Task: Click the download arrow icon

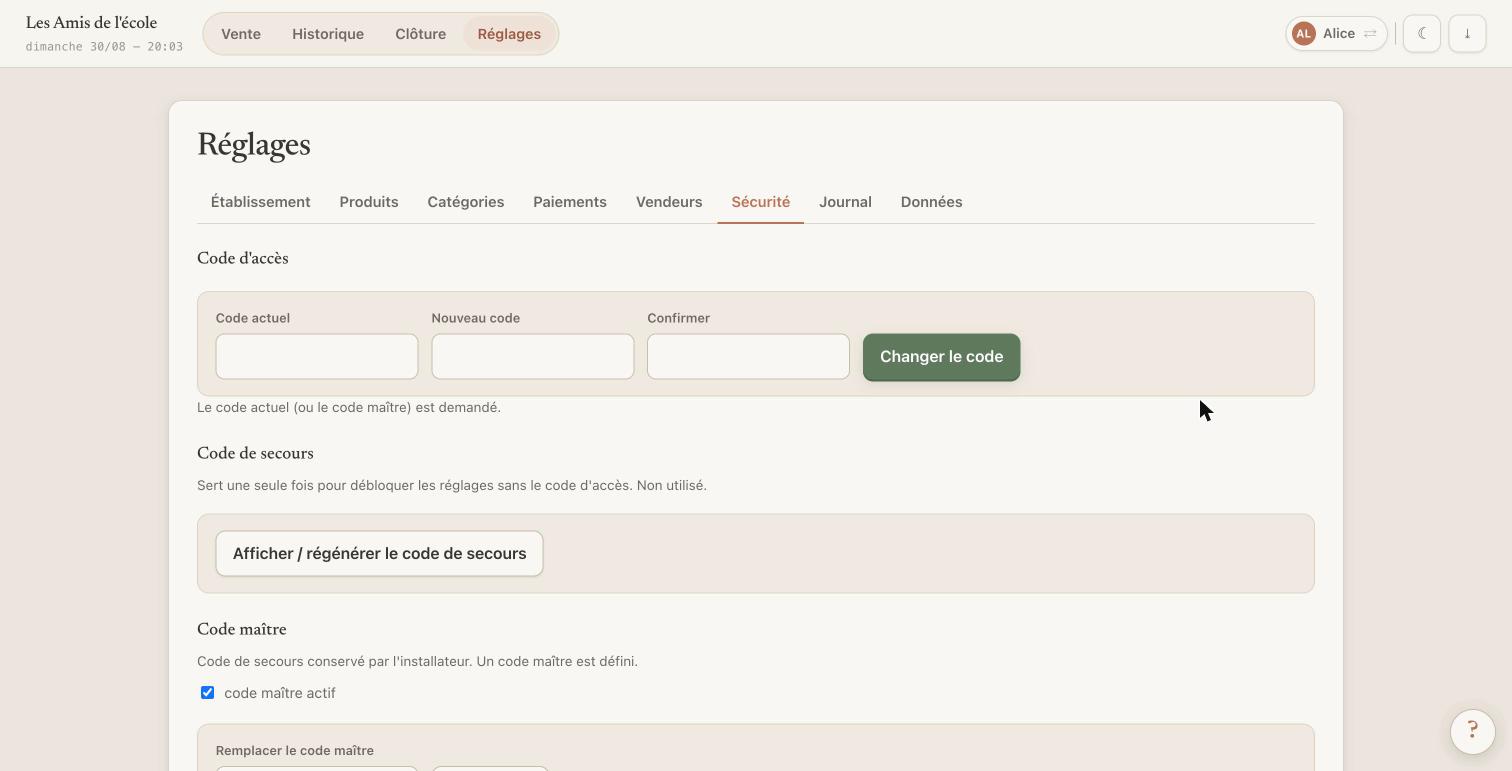Action: pyautogui.click(x=1467, y=34)
